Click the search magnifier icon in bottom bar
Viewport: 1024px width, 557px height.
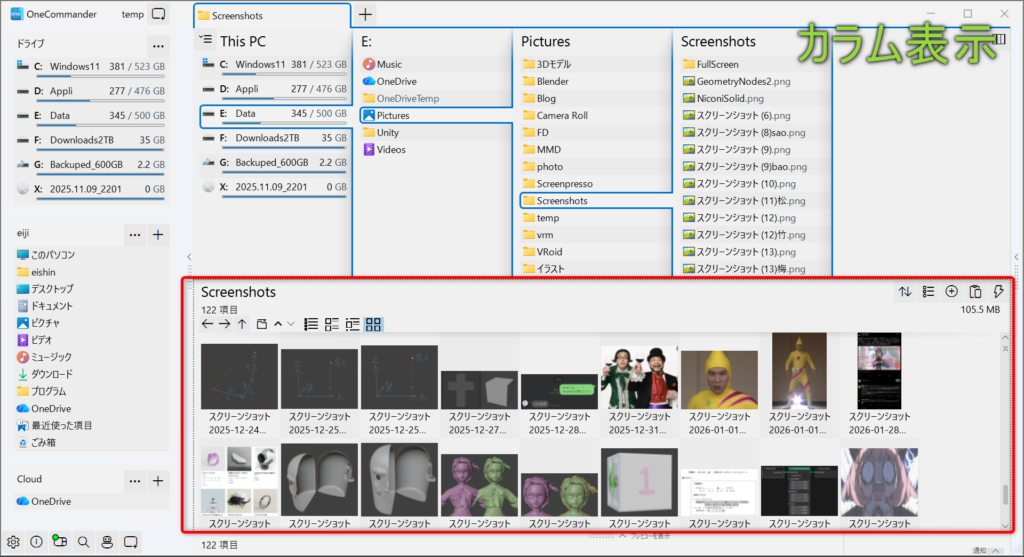(83, 542)
